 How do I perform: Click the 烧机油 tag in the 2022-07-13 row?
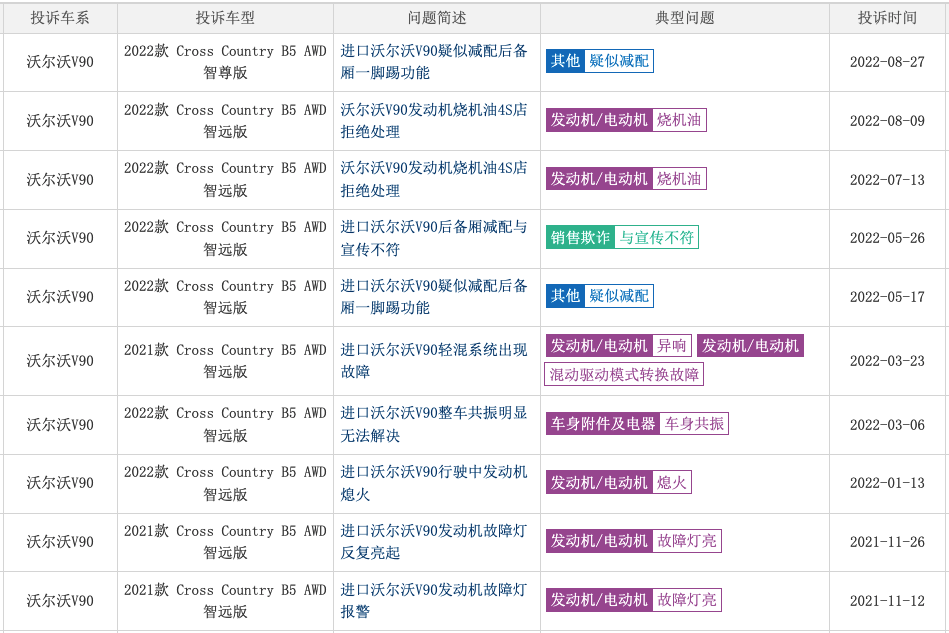(x=679, y=179)
